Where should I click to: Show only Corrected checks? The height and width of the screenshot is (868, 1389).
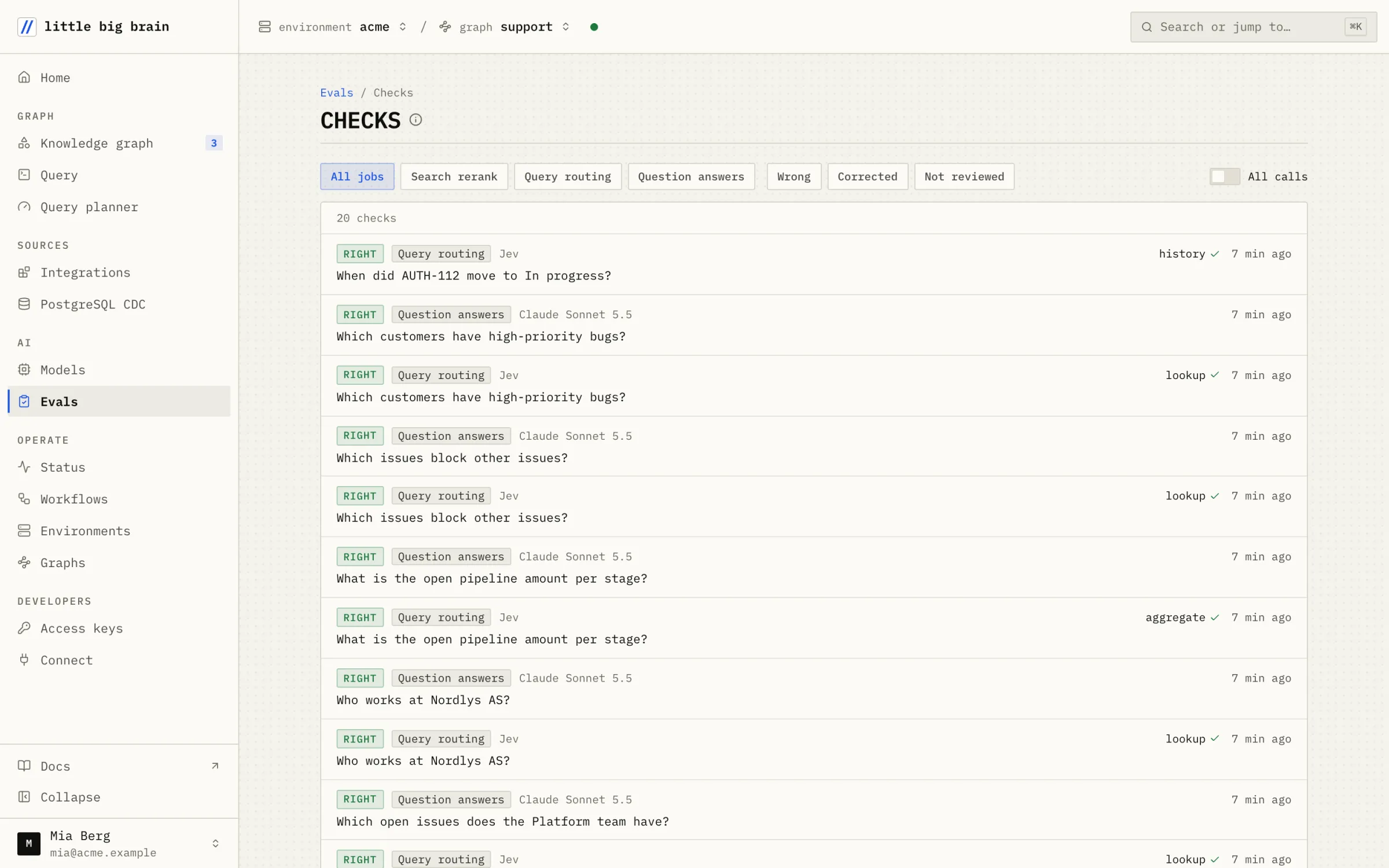867,176
